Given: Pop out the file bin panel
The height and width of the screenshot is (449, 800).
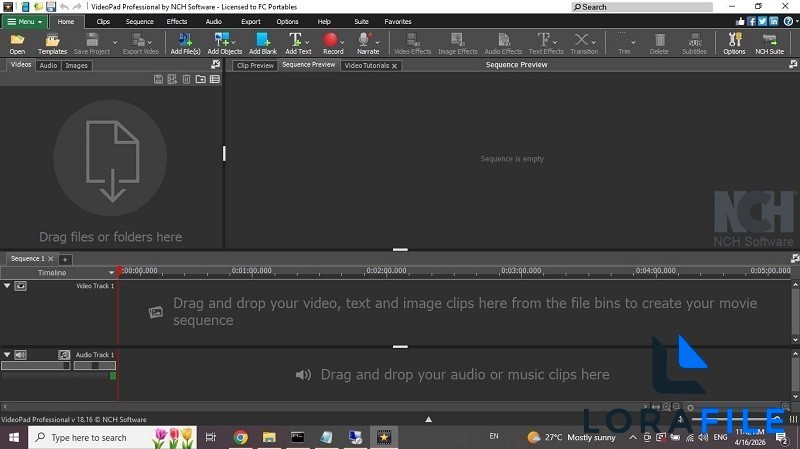Looking at the screenshot, I should tap(216, 64).
